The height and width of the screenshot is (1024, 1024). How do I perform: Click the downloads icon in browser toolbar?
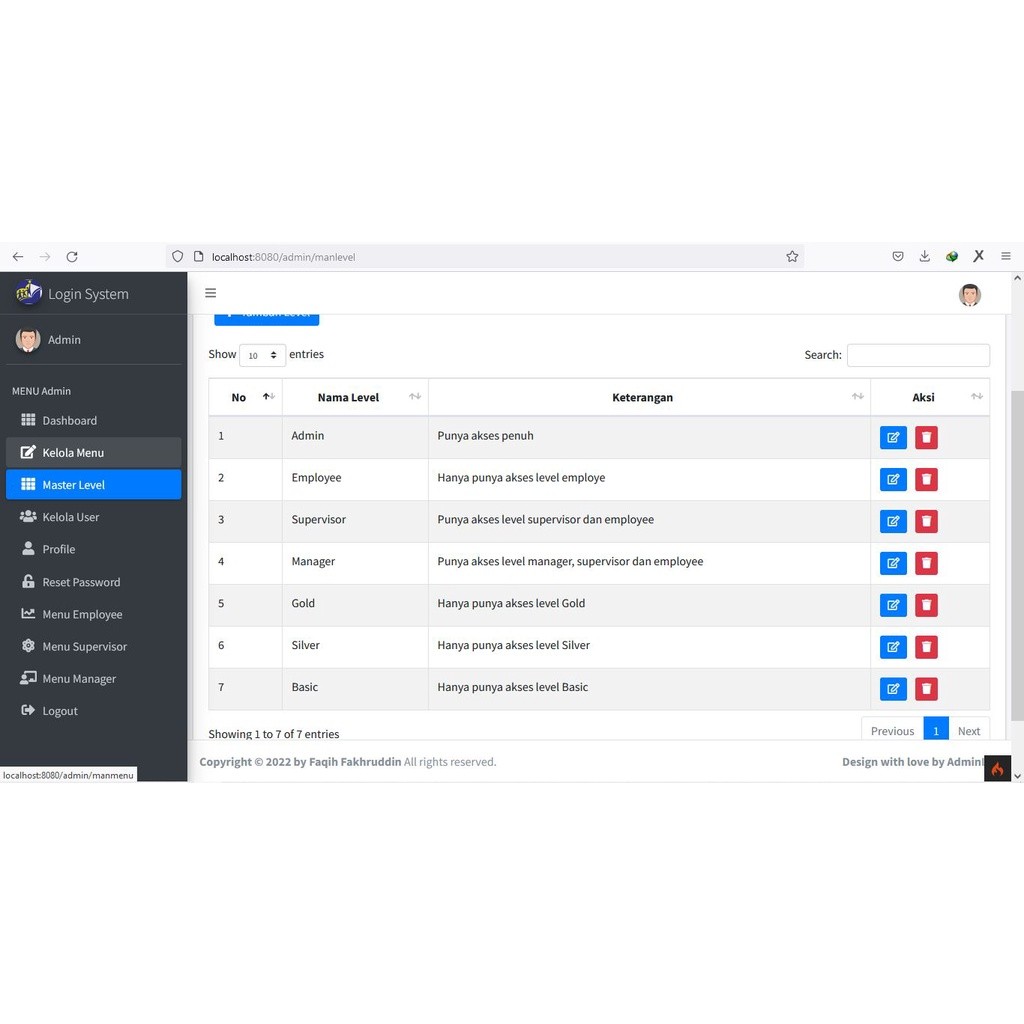point(924,256)
